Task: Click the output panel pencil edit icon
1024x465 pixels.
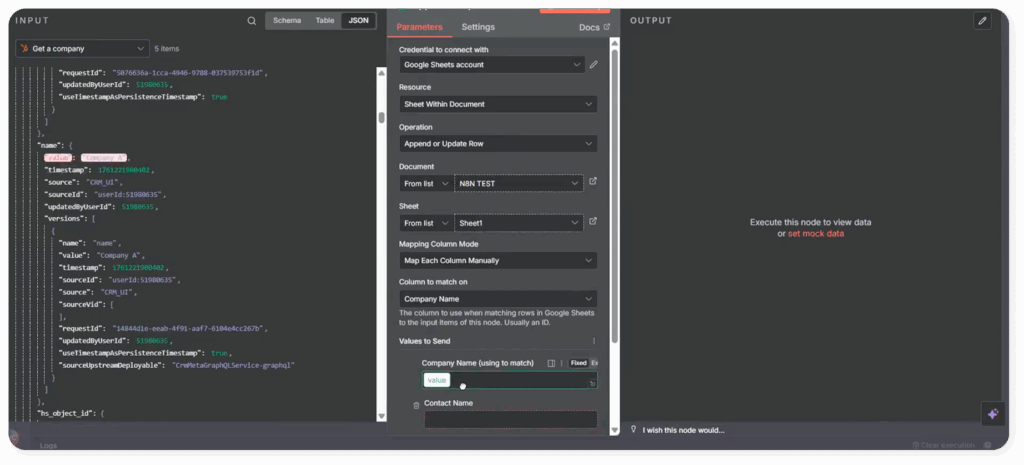Action: tap(982, 21)
